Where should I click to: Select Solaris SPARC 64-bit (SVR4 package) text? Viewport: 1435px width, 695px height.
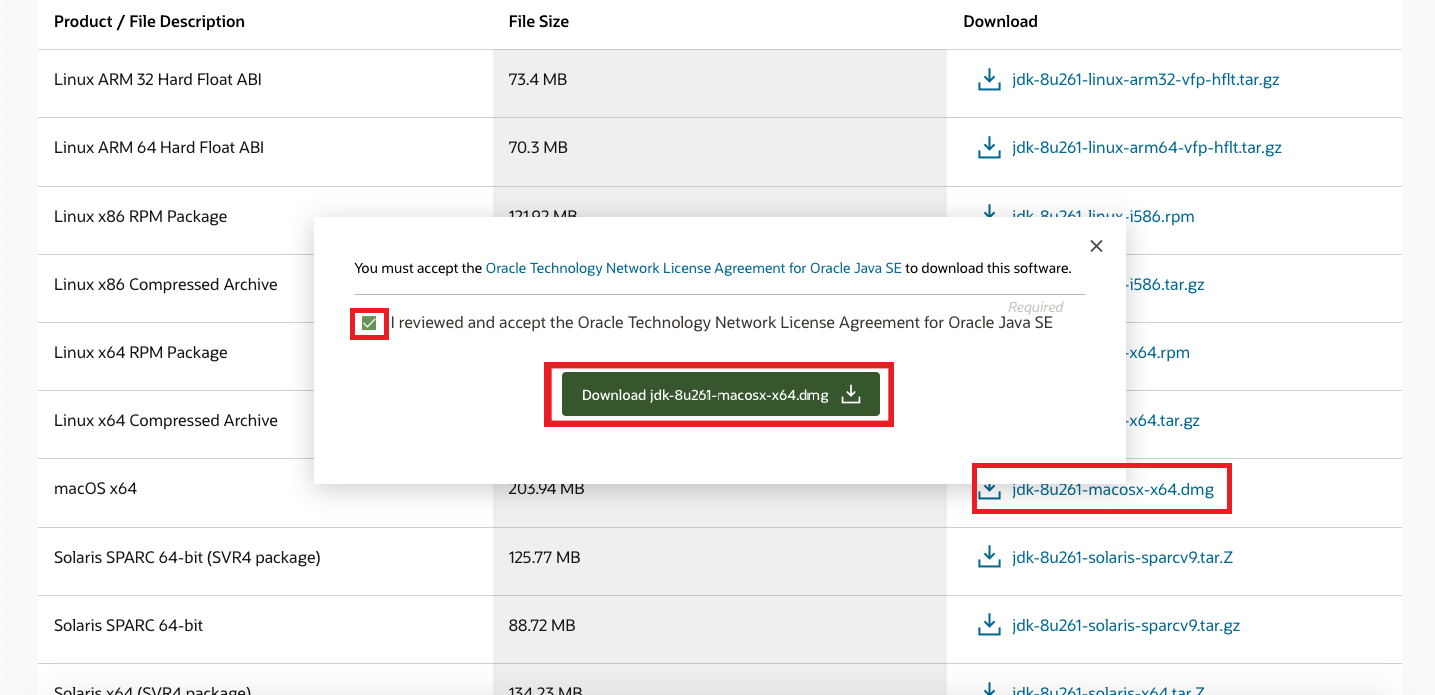(187, 557)
